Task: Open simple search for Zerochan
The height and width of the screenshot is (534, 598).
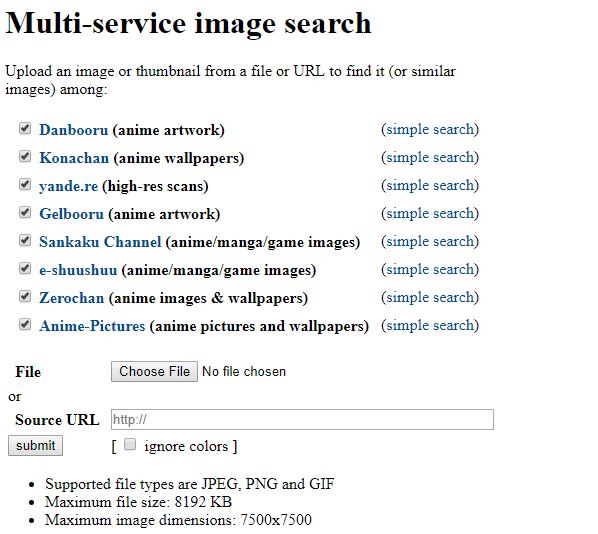Action: click(430, 298)
